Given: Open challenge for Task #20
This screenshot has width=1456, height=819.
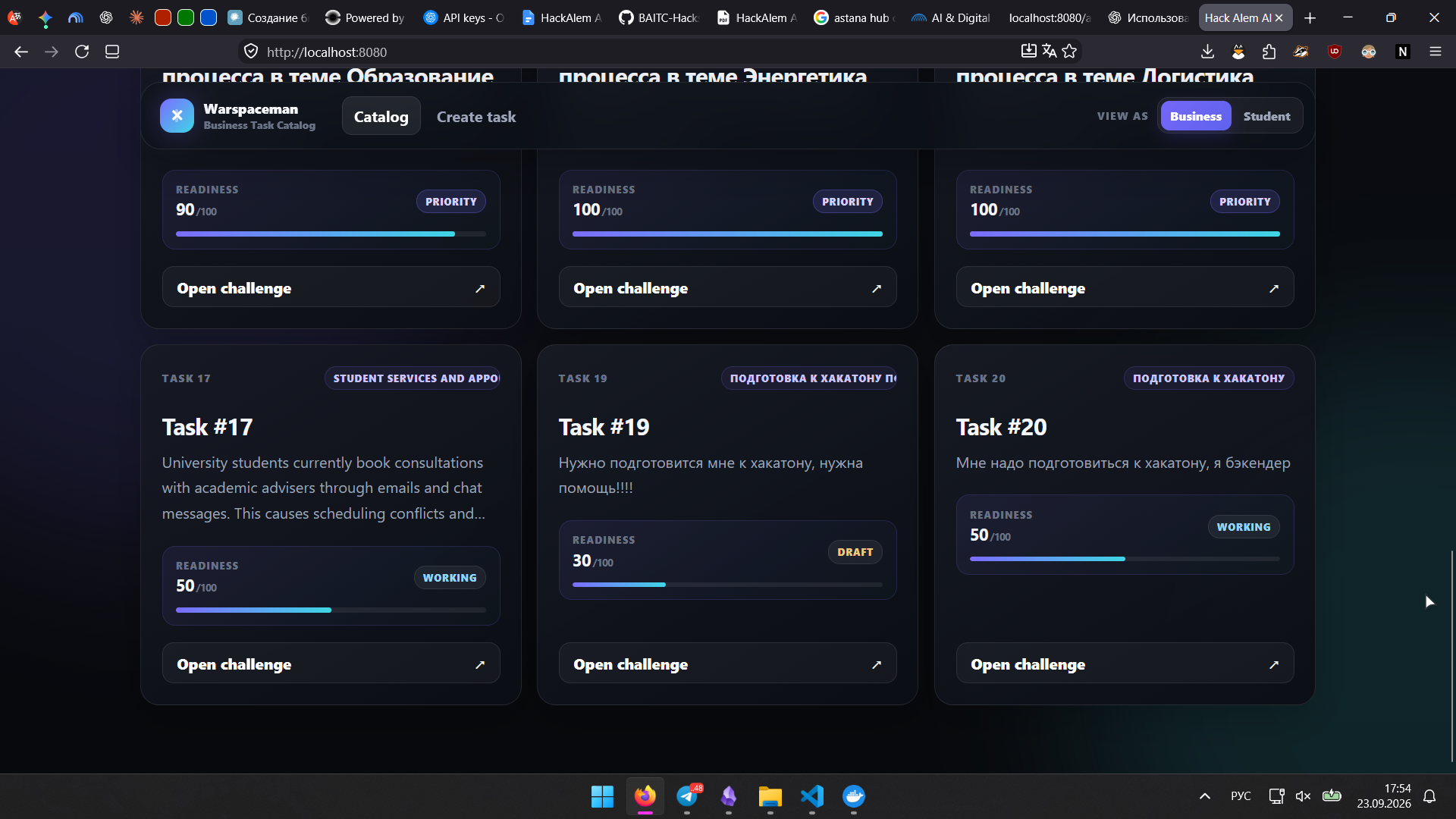Looking at the screenshot, I should coord(1125,664).
